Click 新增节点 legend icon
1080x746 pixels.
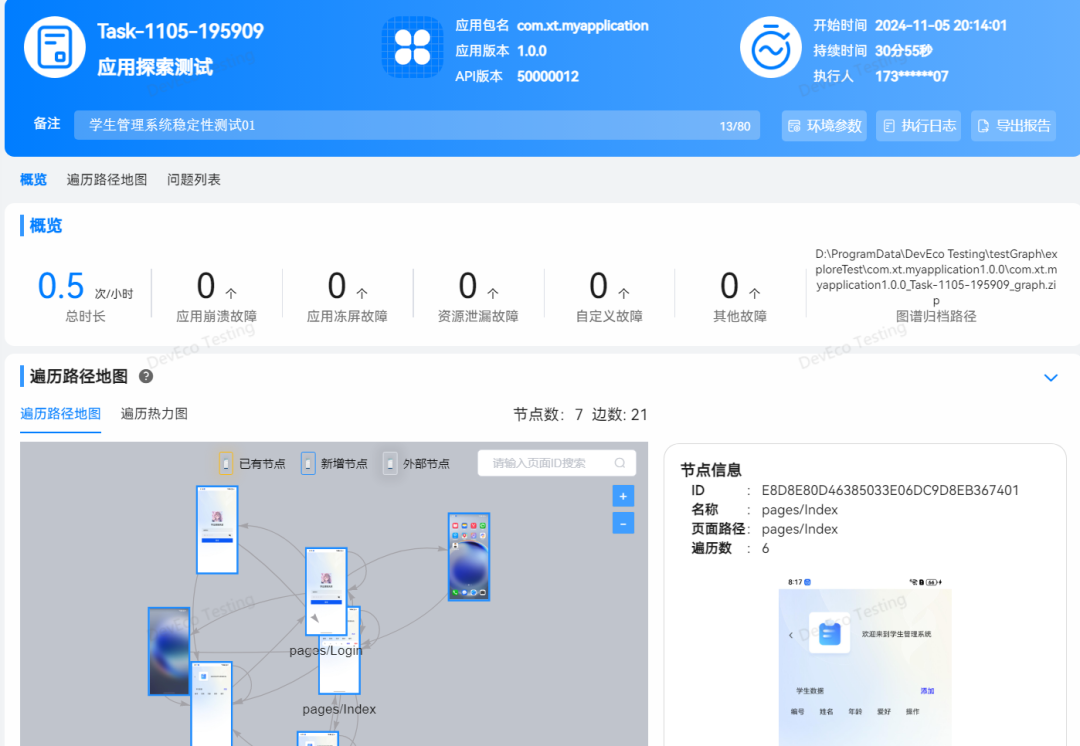tap(308, 464)
